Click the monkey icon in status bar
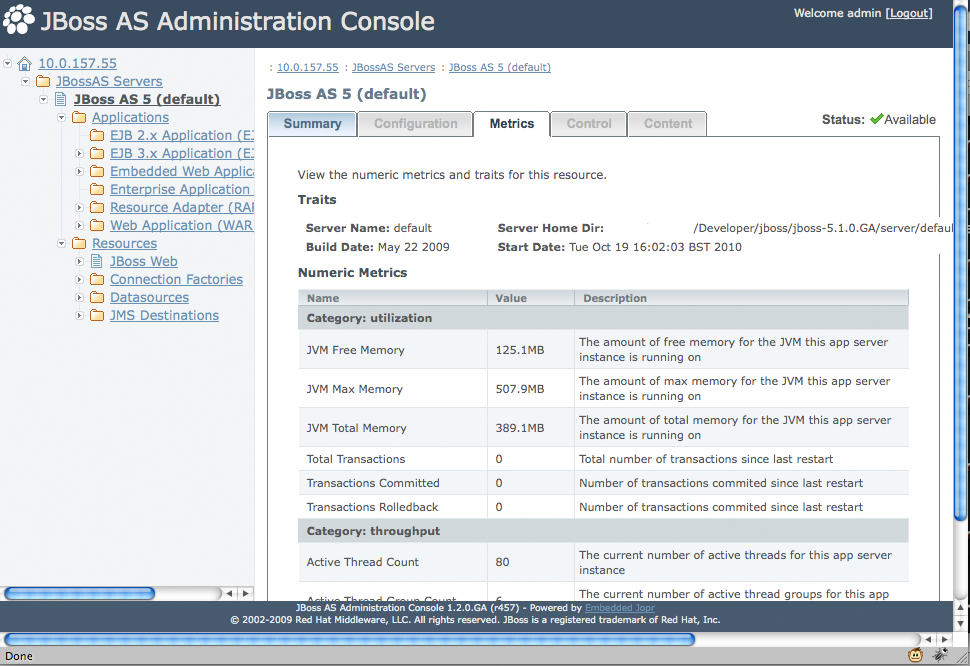Screen dimensions: 970x666 (x=916, y=654)
